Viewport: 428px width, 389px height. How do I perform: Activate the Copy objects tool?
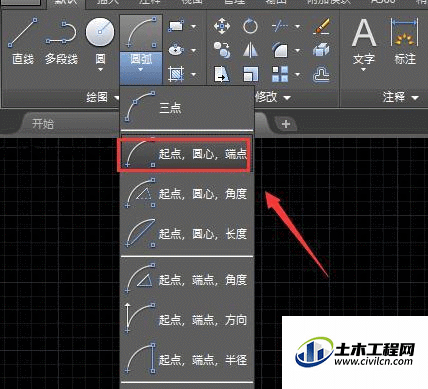[x=222, y=50]
